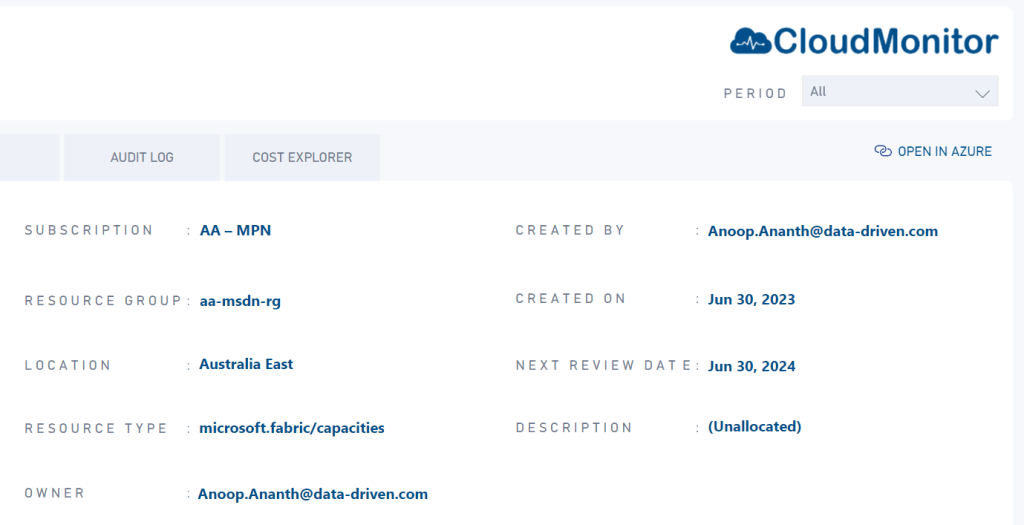Select the partially visible tab left of Audit Log
The height and width of the screenshot is (525, 1024).
[x=29, y=157]
